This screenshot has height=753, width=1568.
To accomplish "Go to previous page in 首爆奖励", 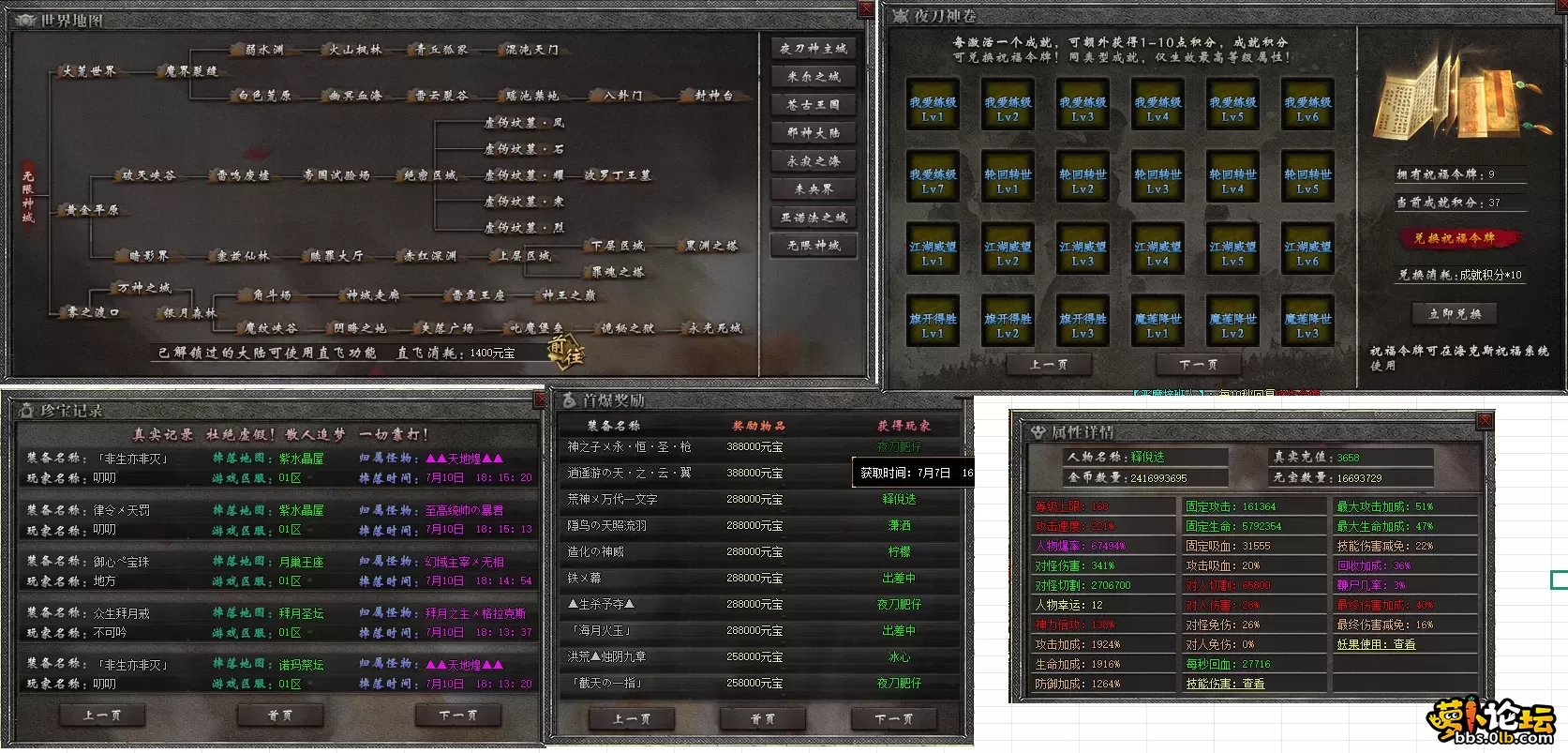I will [x=631, y=718].
